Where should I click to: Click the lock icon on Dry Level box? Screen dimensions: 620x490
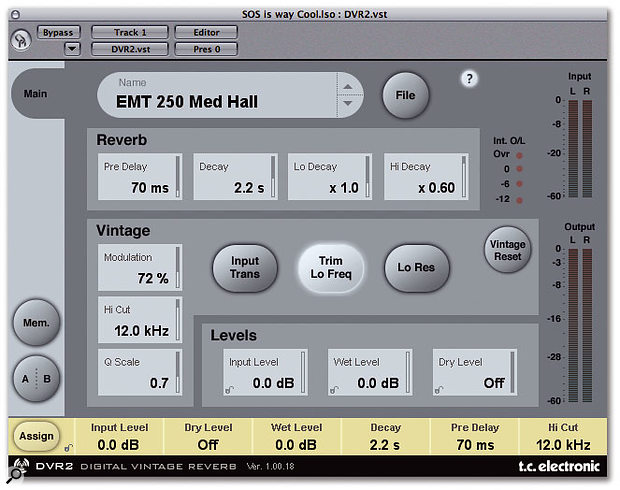pos(439,390)
